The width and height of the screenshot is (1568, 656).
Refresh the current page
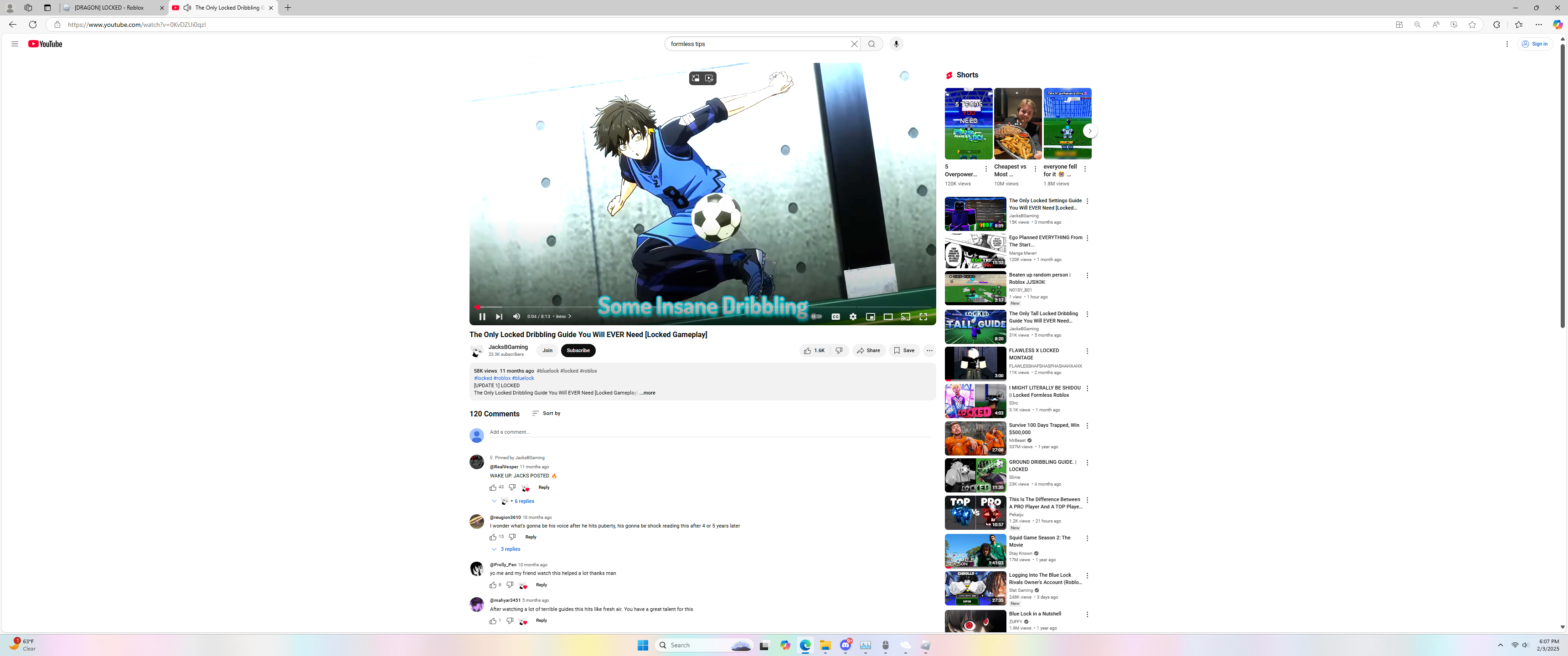click(x=33, y=24)
